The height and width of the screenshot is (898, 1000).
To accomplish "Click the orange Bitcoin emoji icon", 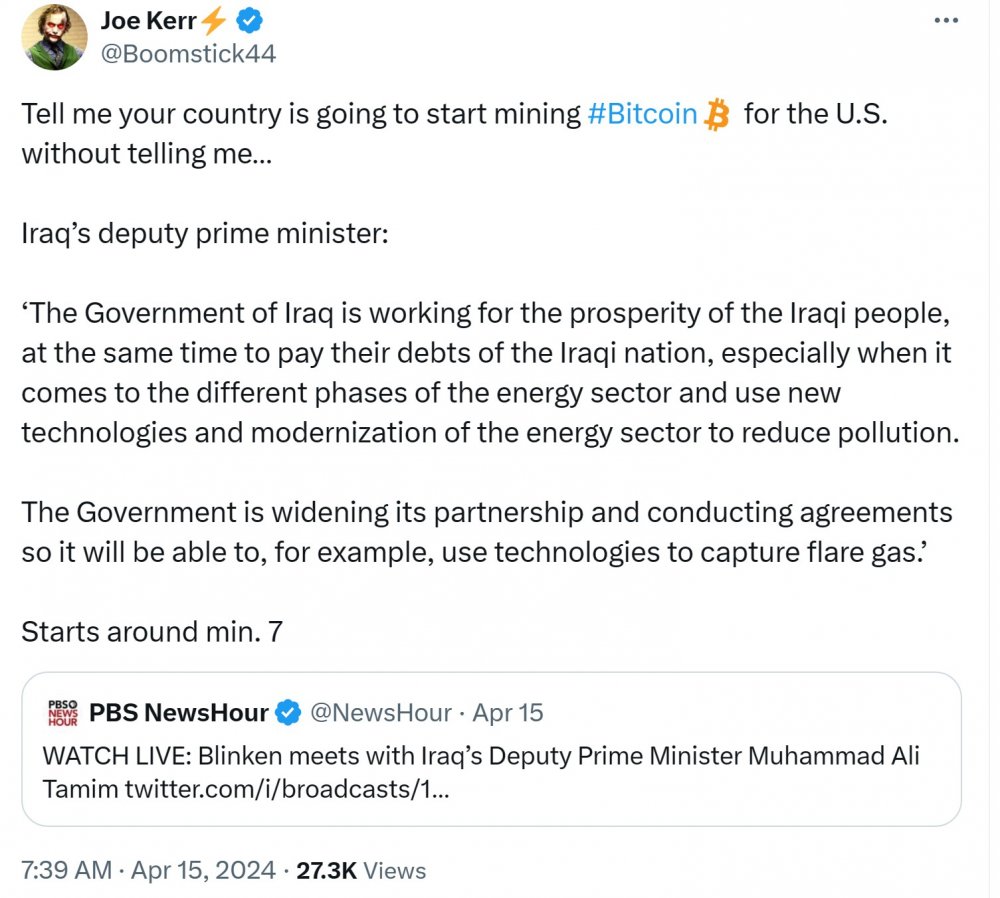I will pos(717,114).
